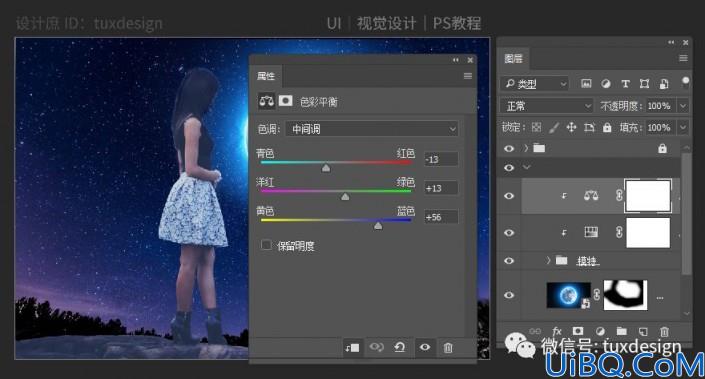Filter layers by smart object icon
Viewport: 705px width, 379px height.
(664, 84)
